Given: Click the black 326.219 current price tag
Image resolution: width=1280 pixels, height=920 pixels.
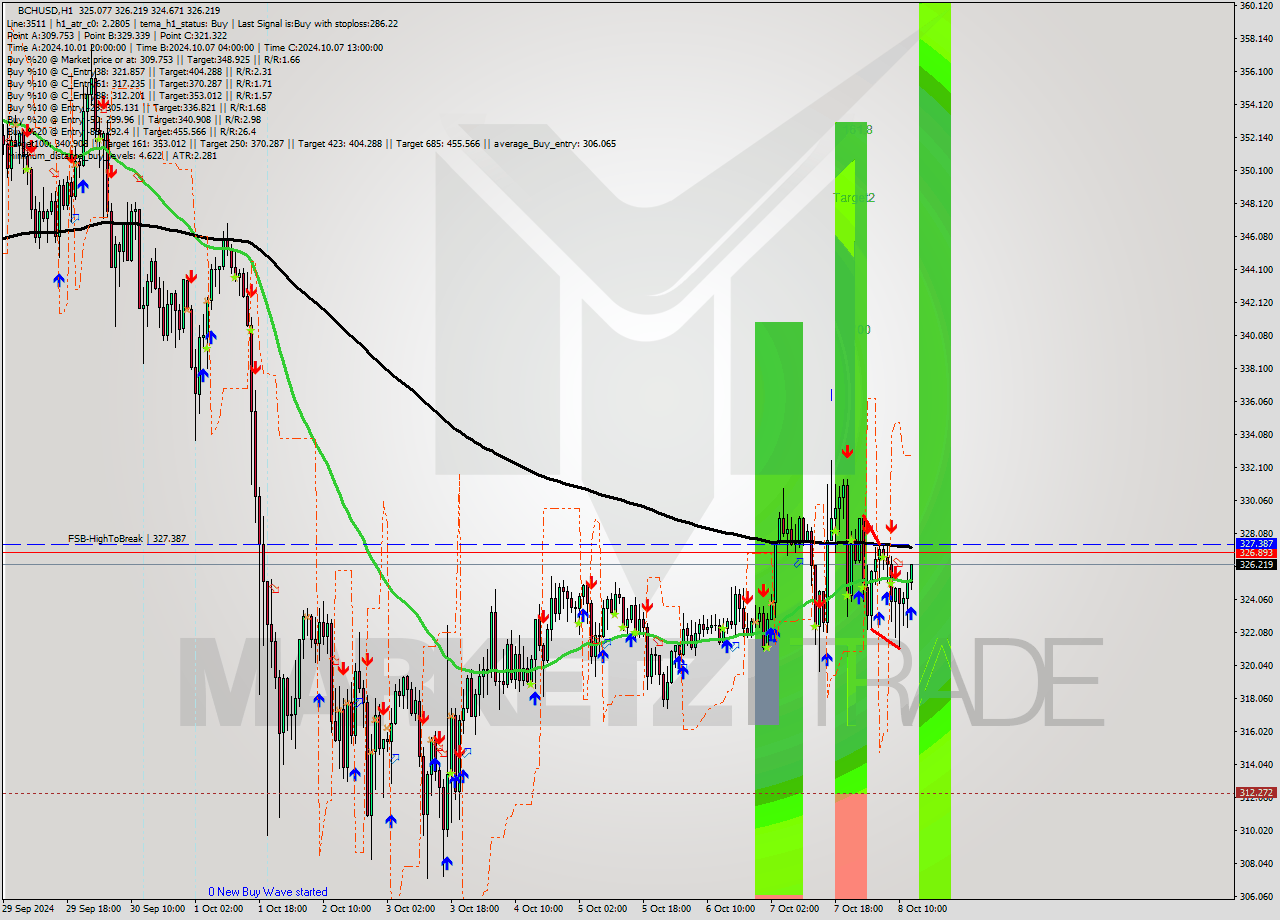Looking at the screenshot, I should (1256, 564).
